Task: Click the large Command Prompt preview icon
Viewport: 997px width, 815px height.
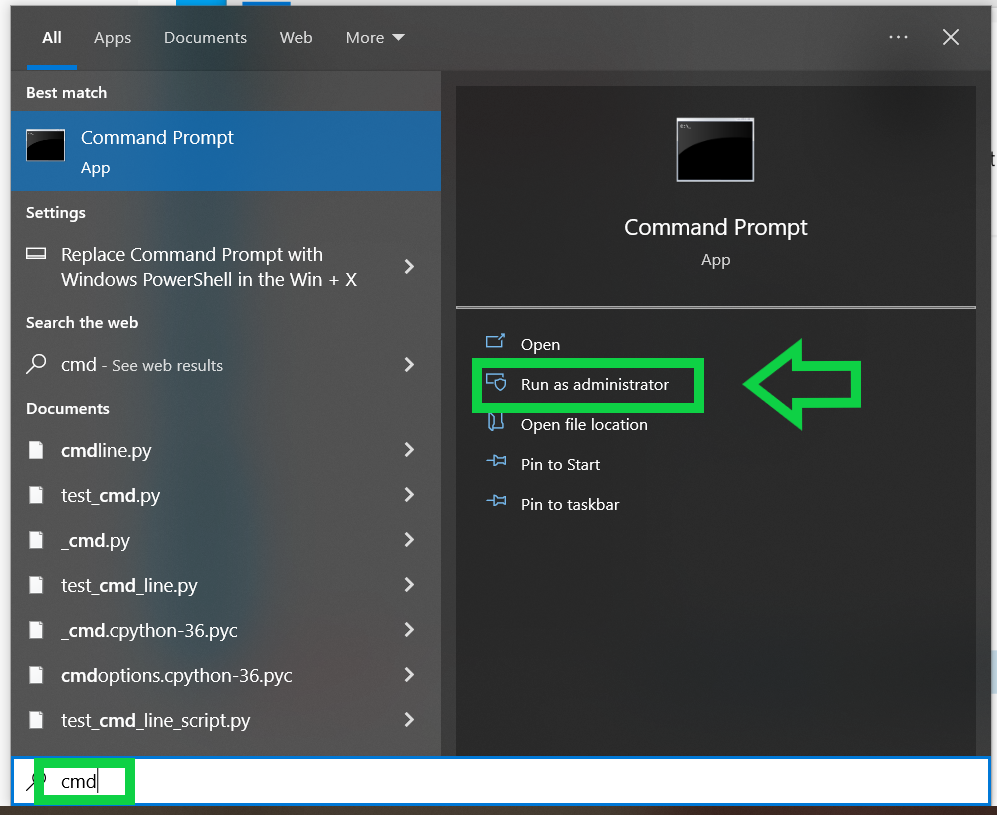Action: pos(715,150)
